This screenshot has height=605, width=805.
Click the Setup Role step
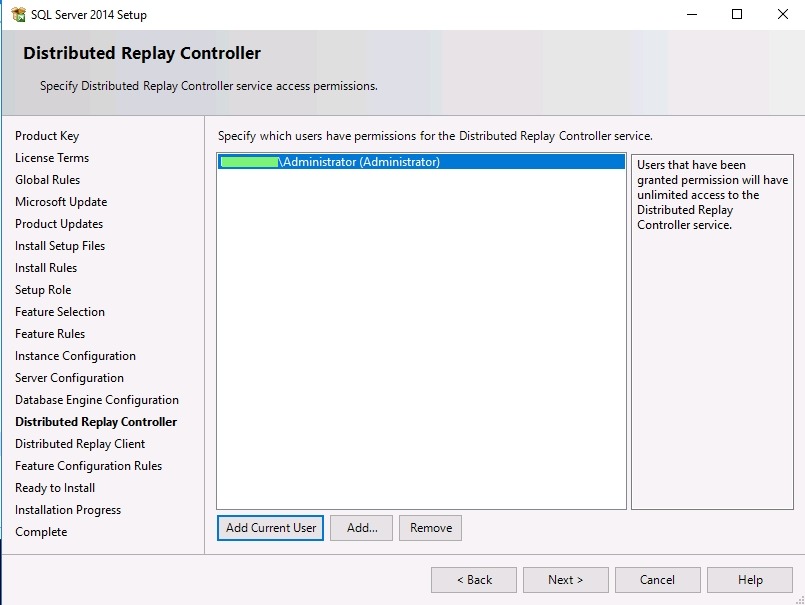click(x=43, y=290)
